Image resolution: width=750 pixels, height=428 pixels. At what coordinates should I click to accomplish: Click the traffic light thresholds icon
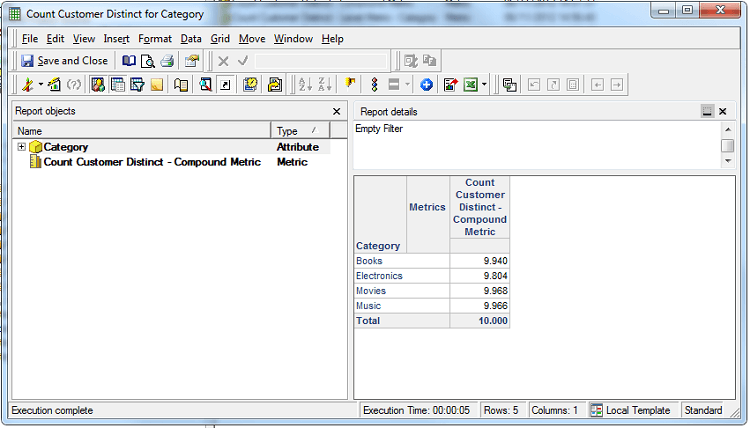point(374,85)
